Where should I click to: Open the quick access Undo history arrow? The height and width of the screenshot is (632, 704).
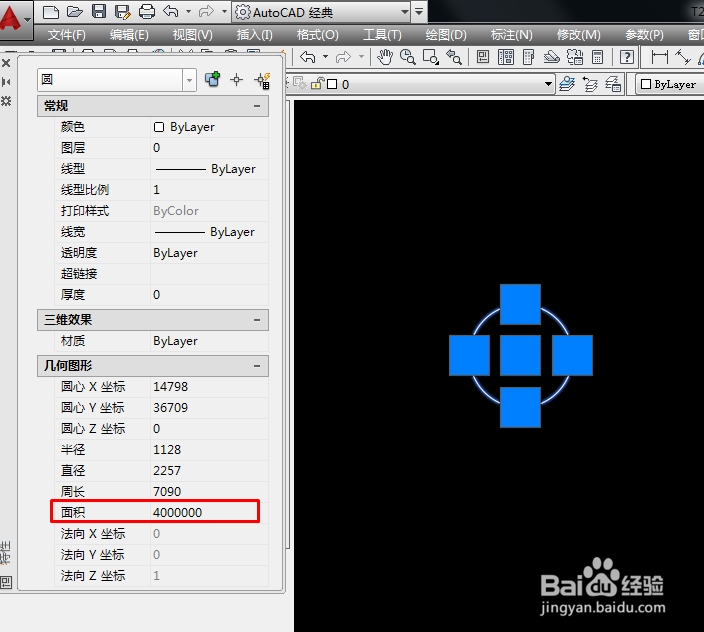(189, 12)
